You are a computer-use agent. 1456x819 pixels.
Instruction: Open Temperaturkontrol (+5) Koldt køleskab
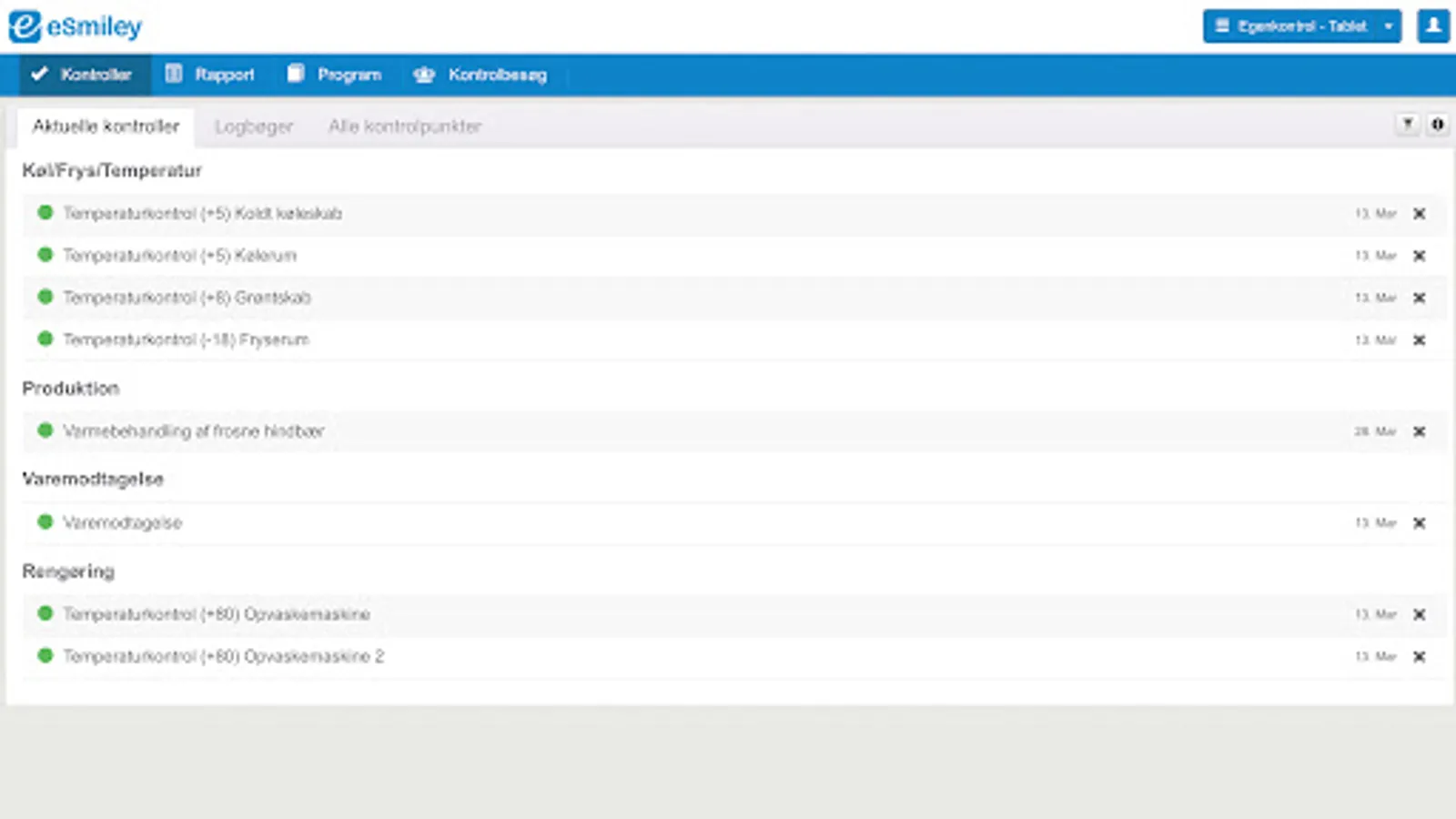[x=203, y=214]
